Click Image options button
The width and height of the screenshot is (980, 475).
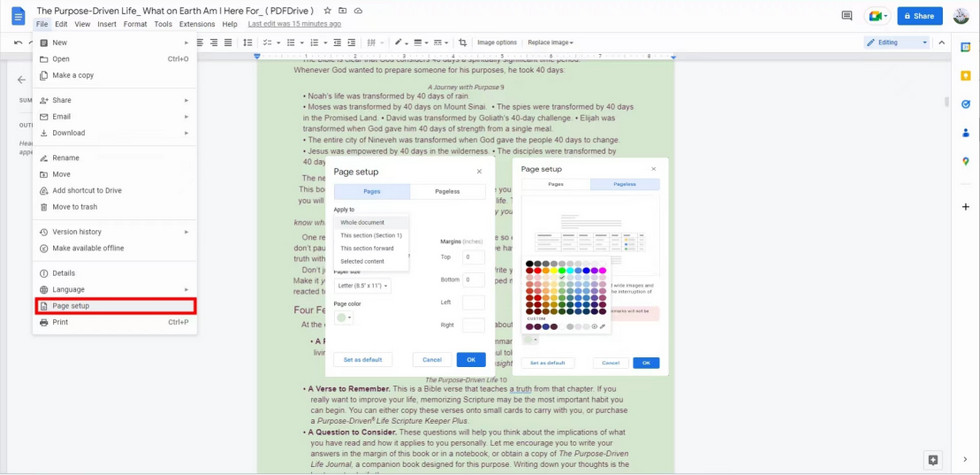click(497, 42)
